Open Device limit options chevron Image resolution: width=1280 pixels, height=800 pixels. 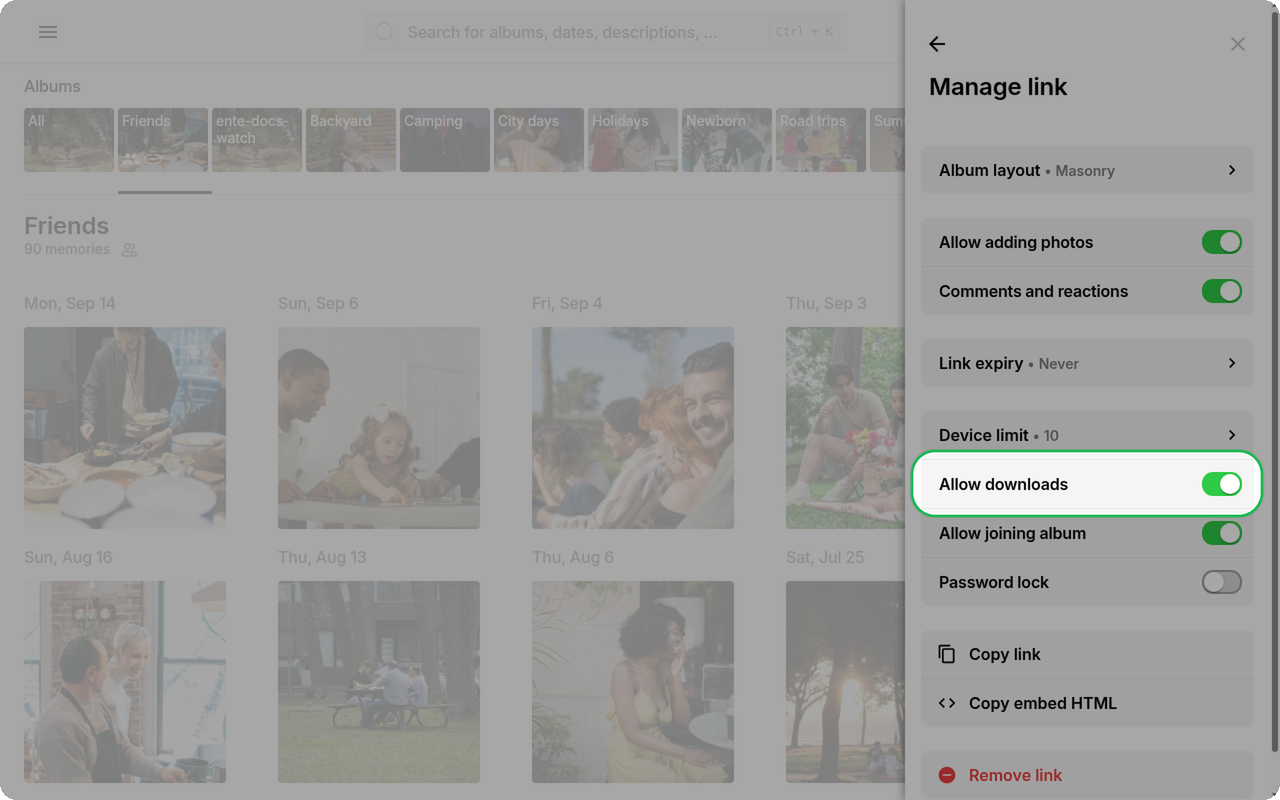pyautogui.click(x=1232, y=435)
